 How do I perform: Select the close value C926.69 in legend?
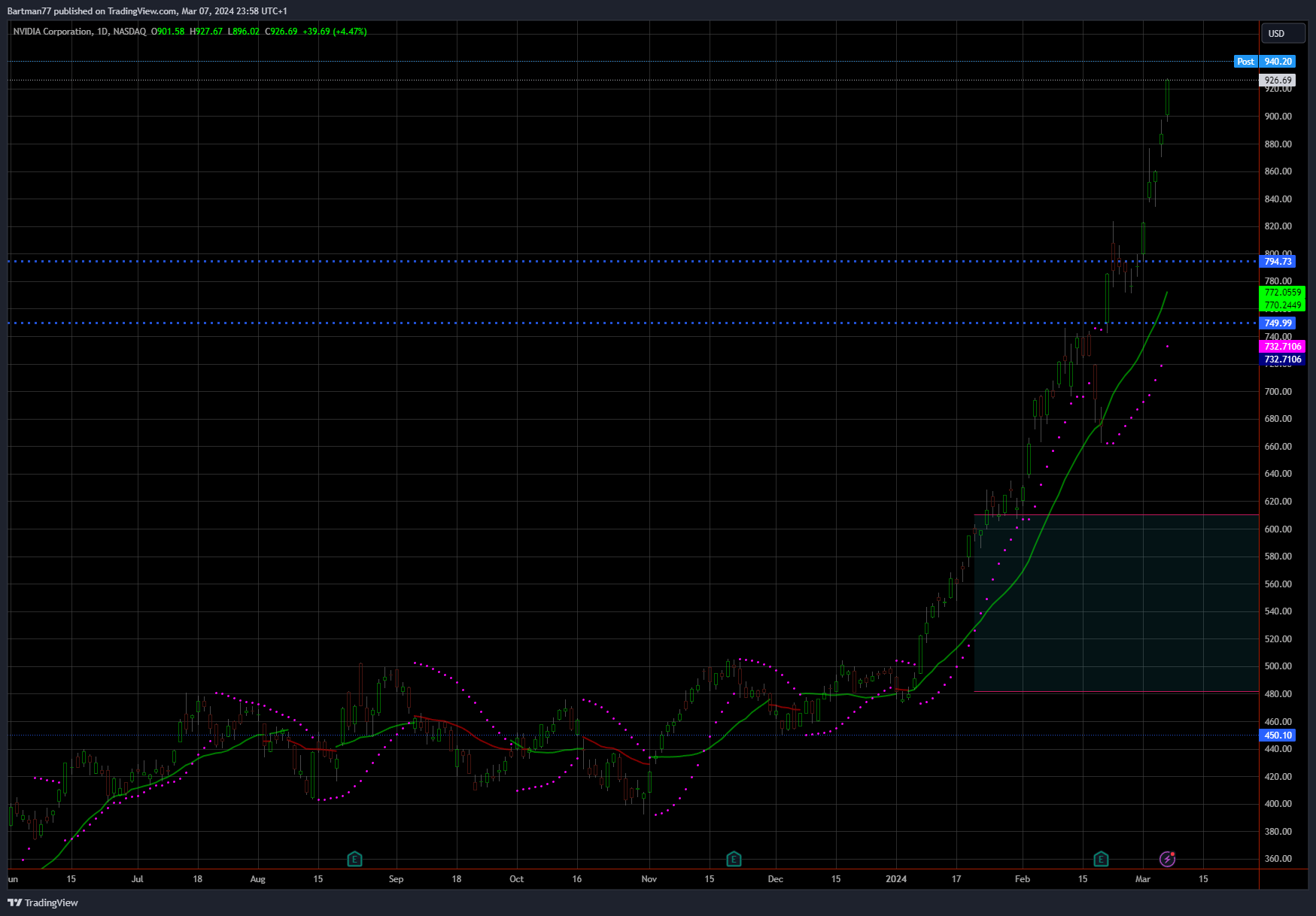coord(281,32)
